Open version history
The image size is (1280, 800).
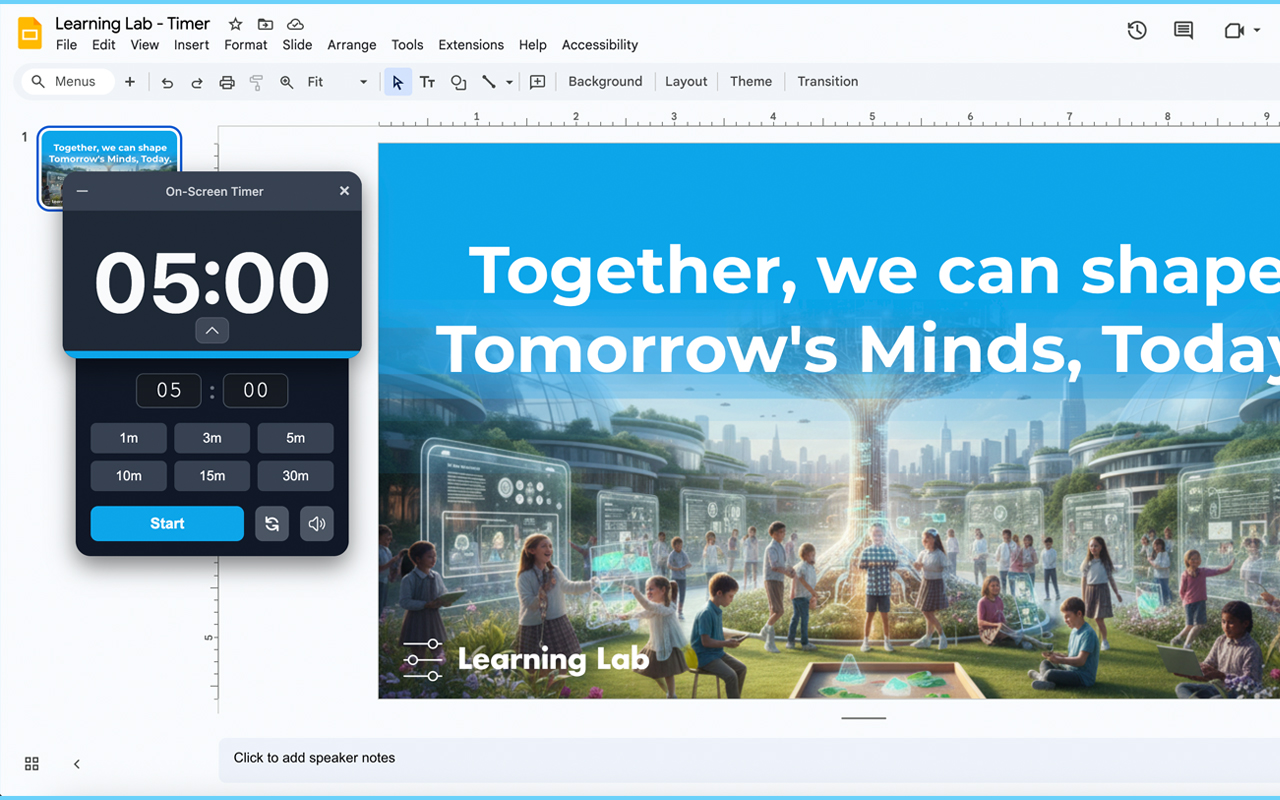[x=1137, y=30]
